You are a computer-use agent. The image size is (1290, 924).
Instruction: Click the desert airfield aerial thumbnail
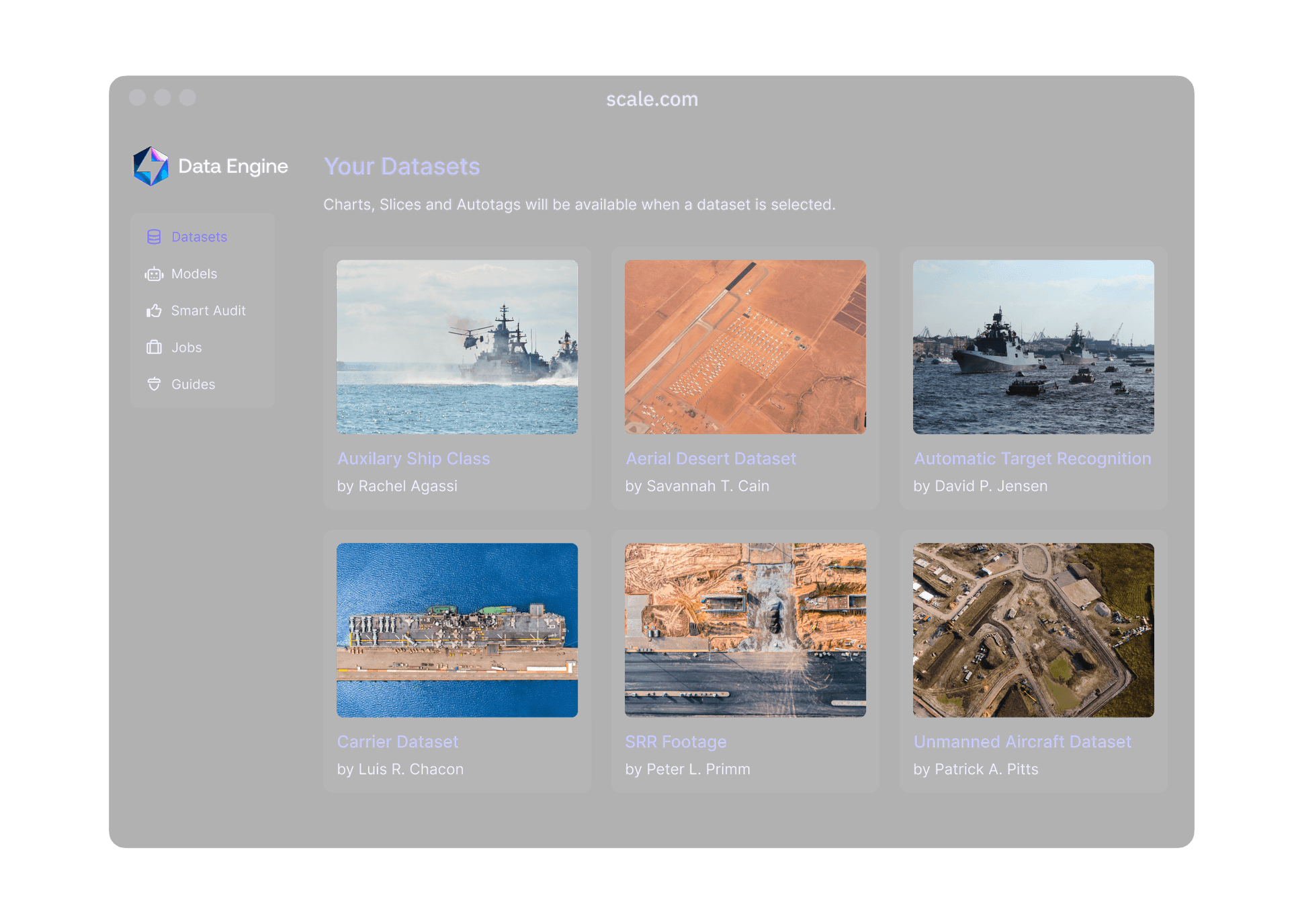[745, 347]
